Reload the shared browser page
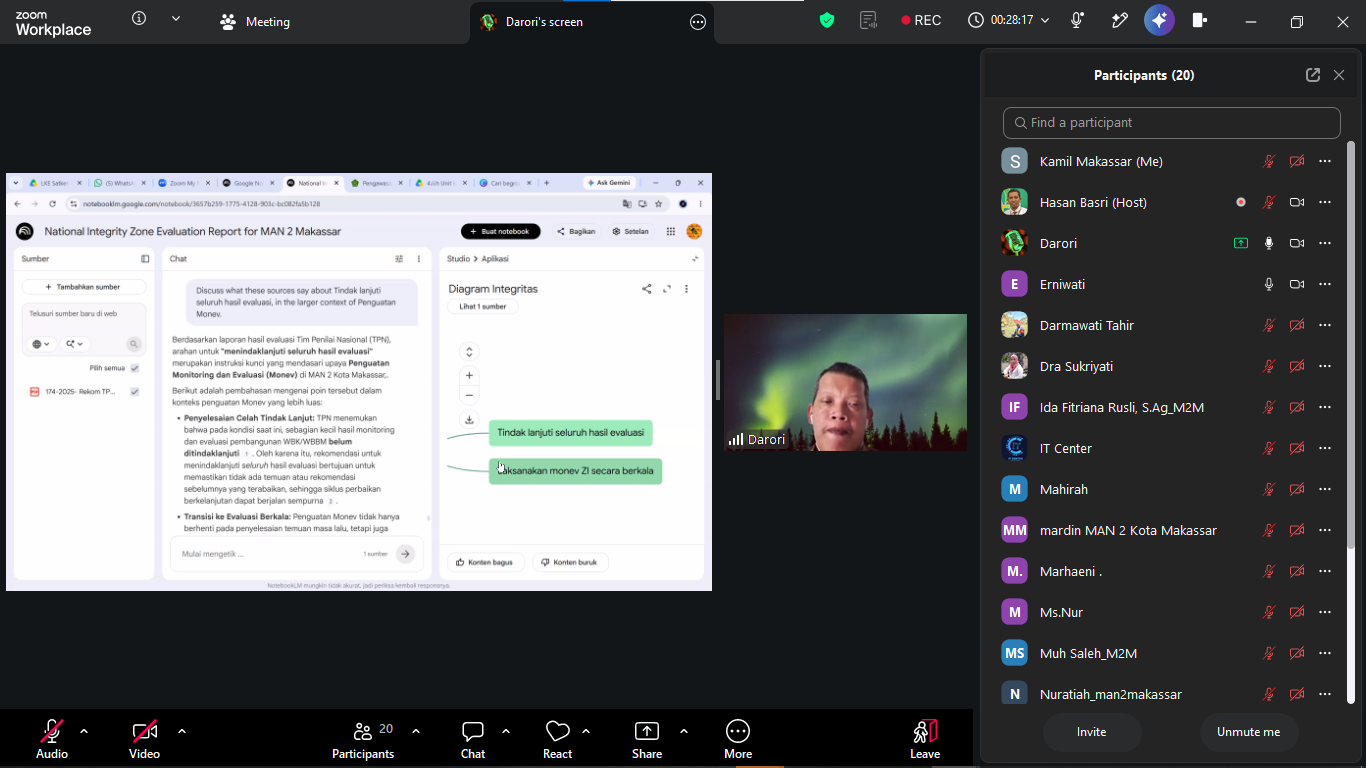Screen dimensions: 1366x768 coord(52,204)
